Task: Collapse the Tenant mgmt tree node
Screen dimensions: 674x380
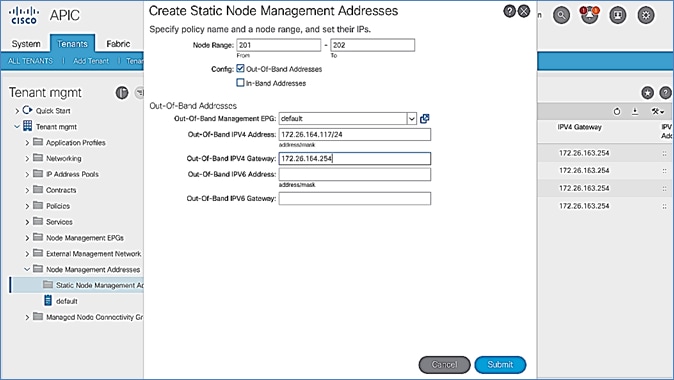Action: tap(17, 126)
